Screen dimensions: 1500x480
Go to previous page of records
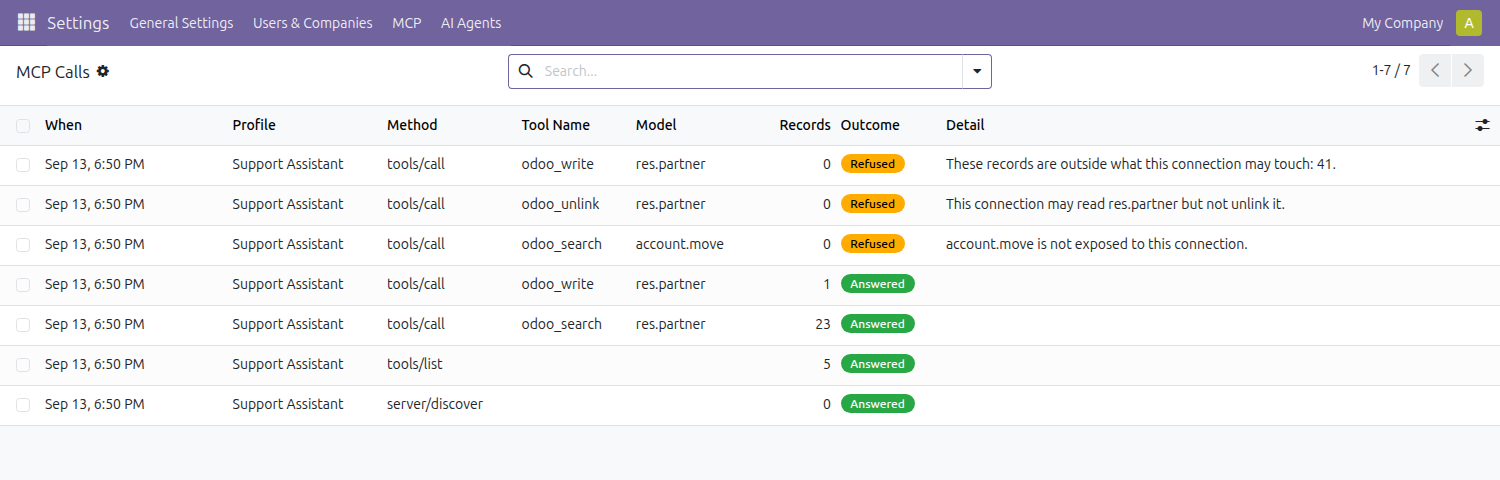point(1435,70)
